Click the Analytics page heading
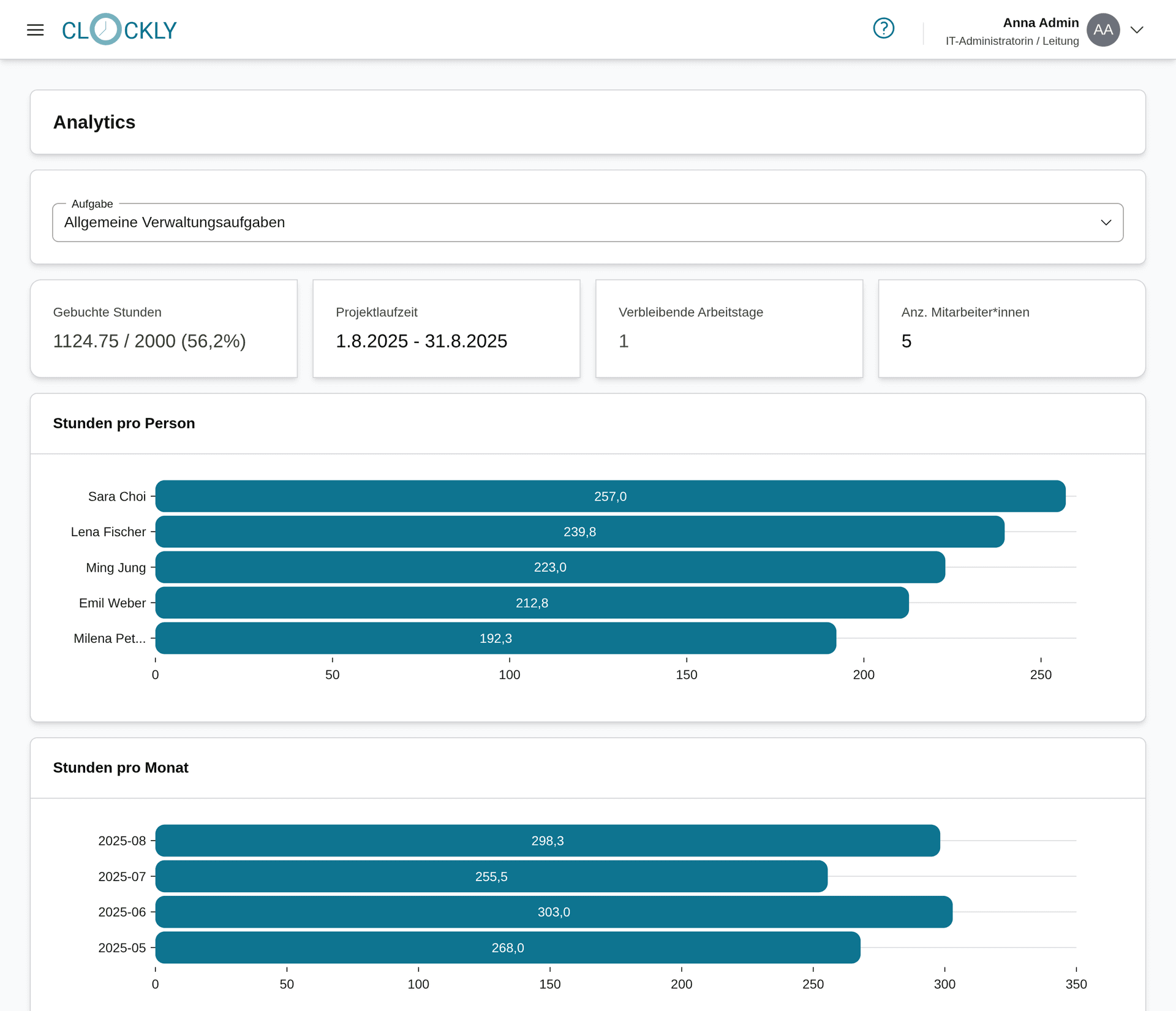This screenshot has height=1011, width=1176. tap(94, 122)
